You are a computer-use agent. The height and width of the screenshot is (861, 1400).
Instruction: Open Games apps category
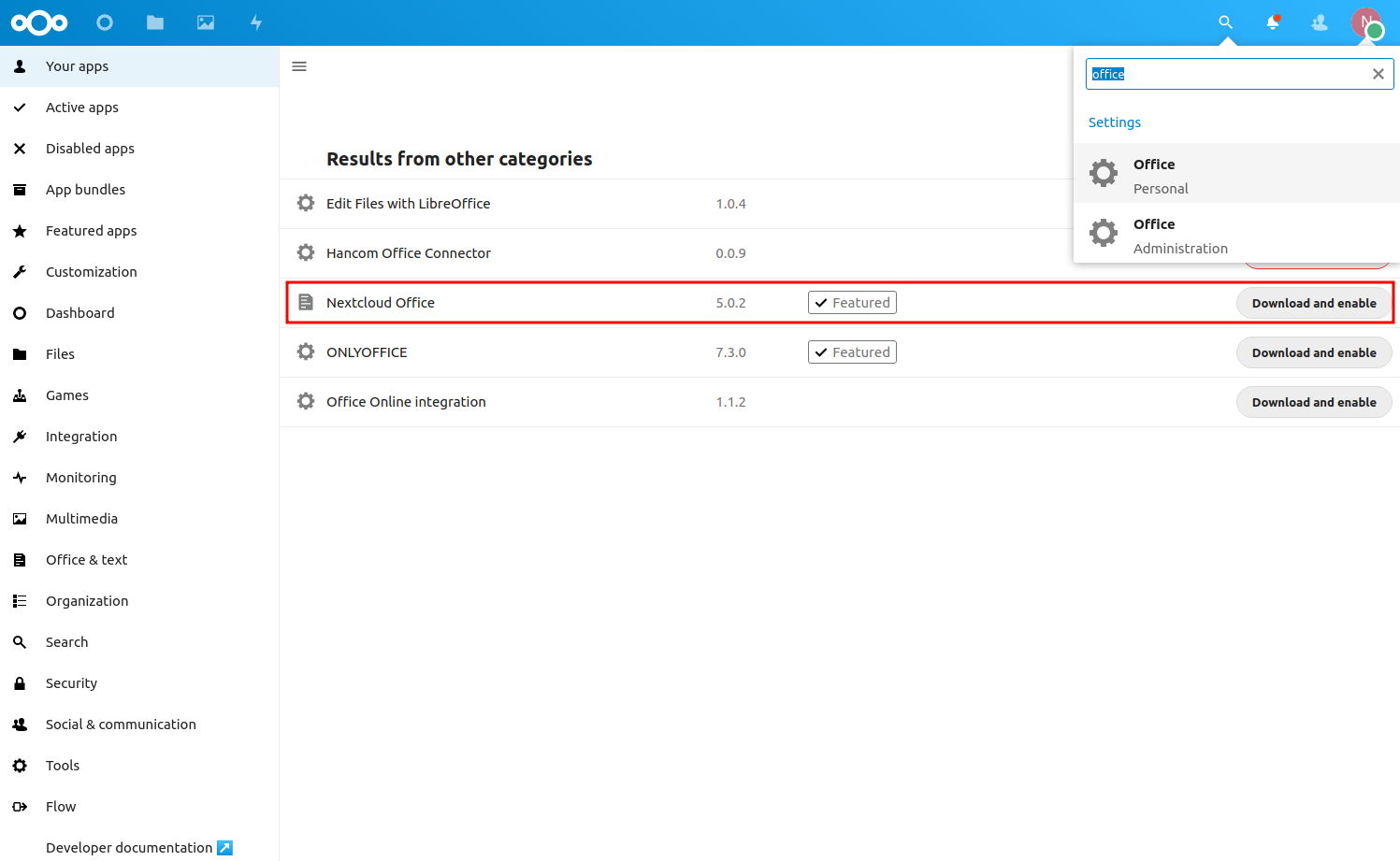(x=139, y=395)
